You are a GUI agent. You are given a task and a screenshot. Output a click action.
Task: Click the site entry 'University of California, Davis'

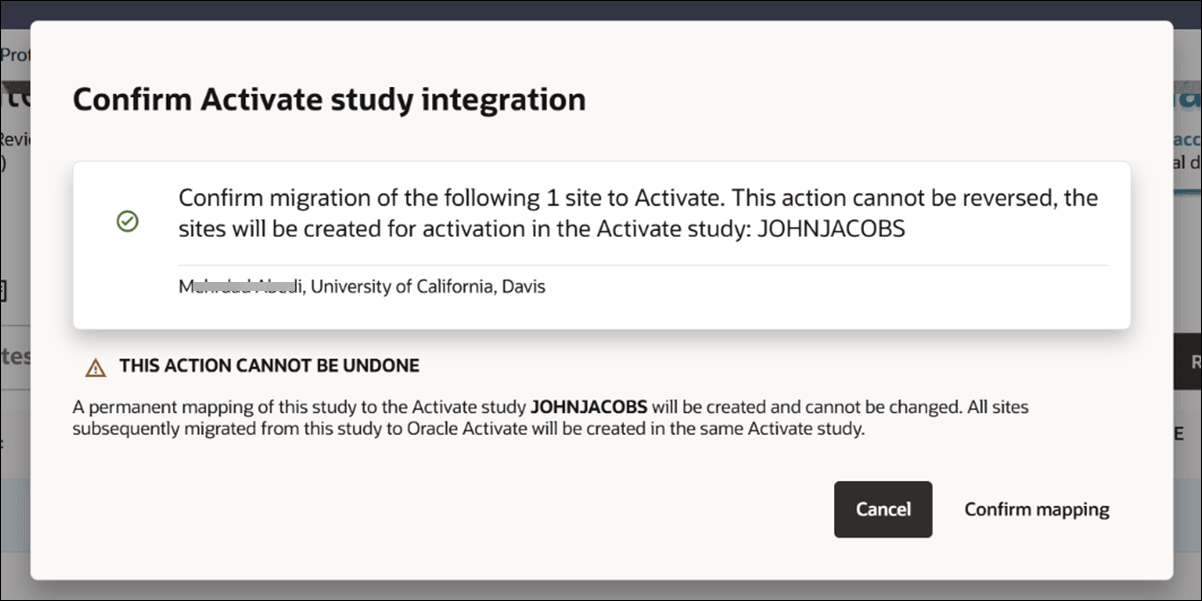click(362, 287)
